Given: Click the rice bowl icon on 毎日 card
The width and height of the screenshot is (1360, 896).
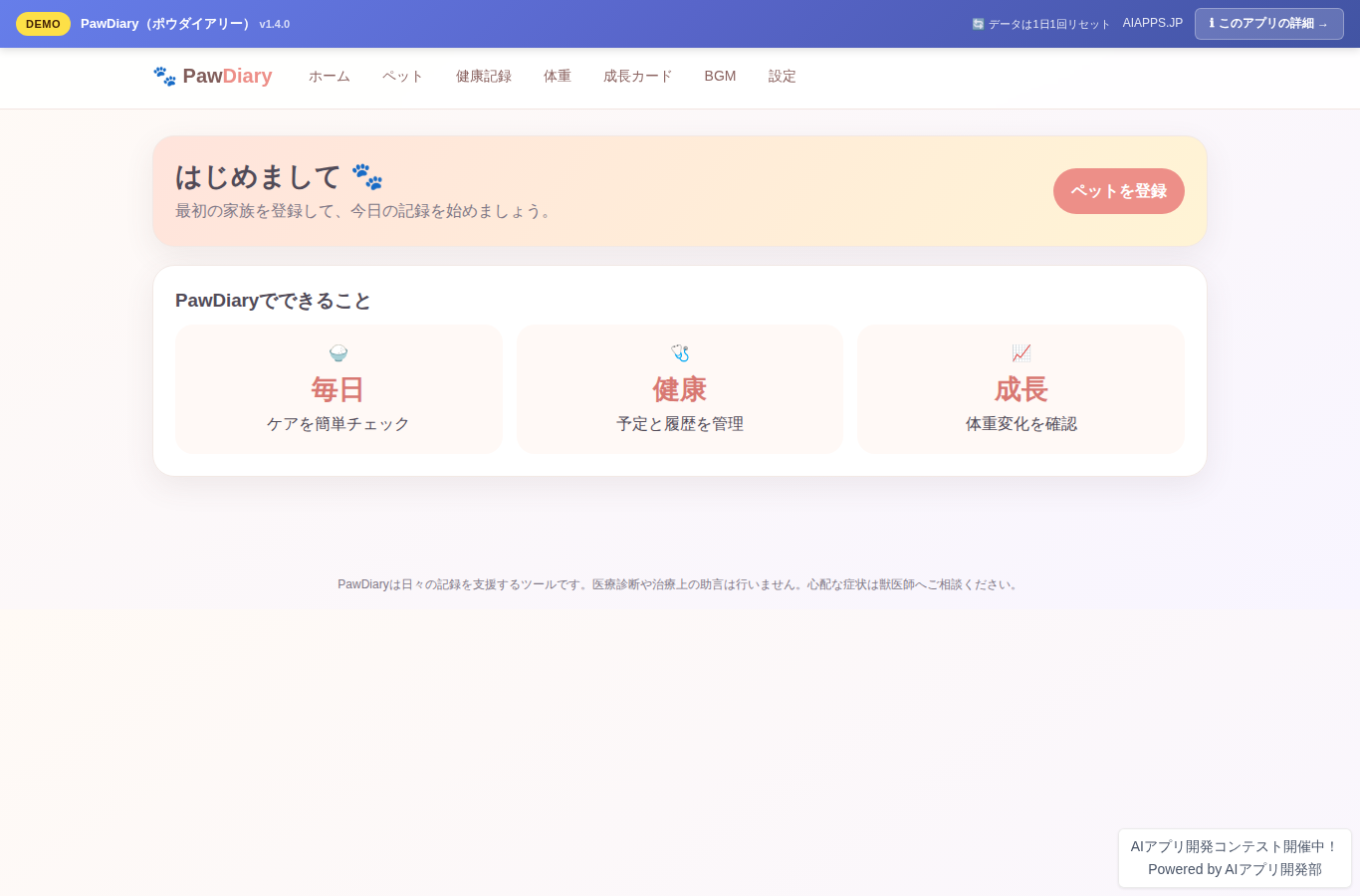Looking at the screenshot, I should pyautogui.click(x=339, y=353).
